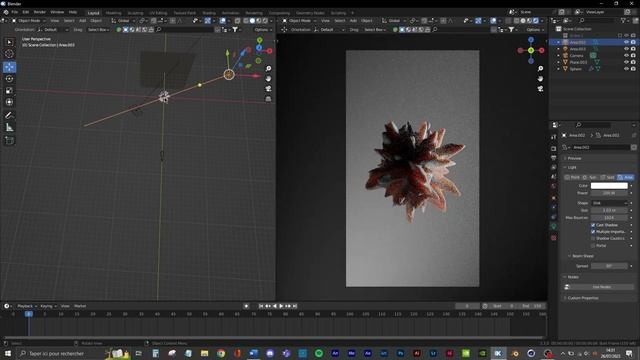Collapse the Beam Shape subpanel

point(582,256)
